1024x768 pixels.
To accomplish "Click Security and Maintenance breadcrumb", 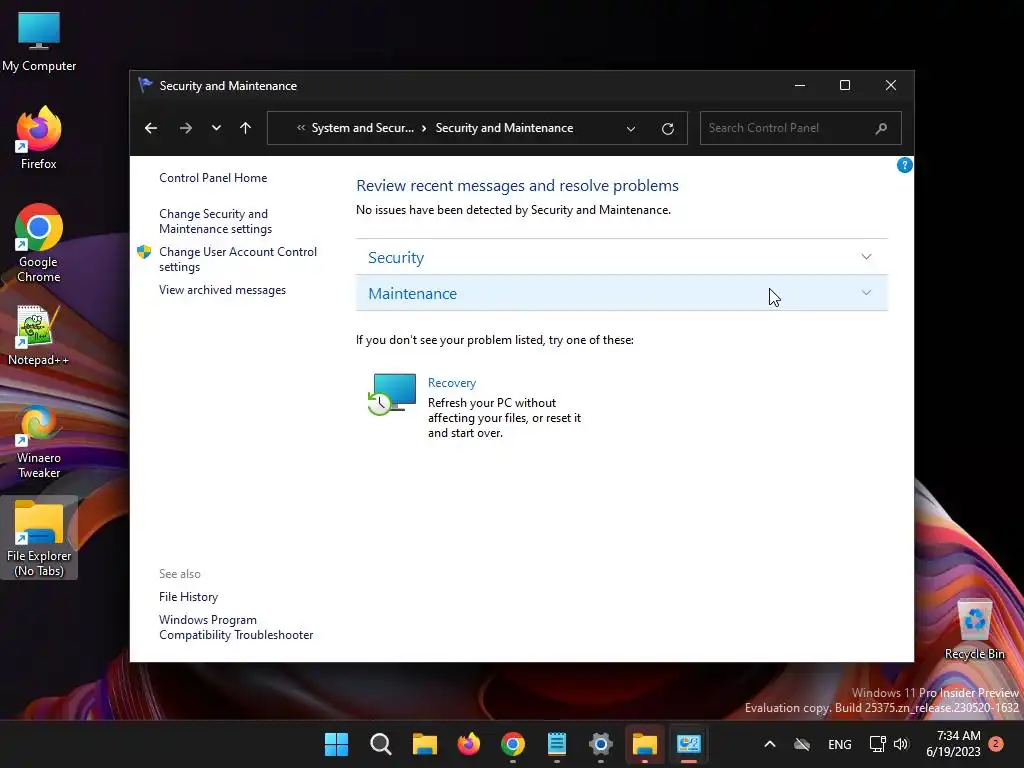I will coord(504,128).
